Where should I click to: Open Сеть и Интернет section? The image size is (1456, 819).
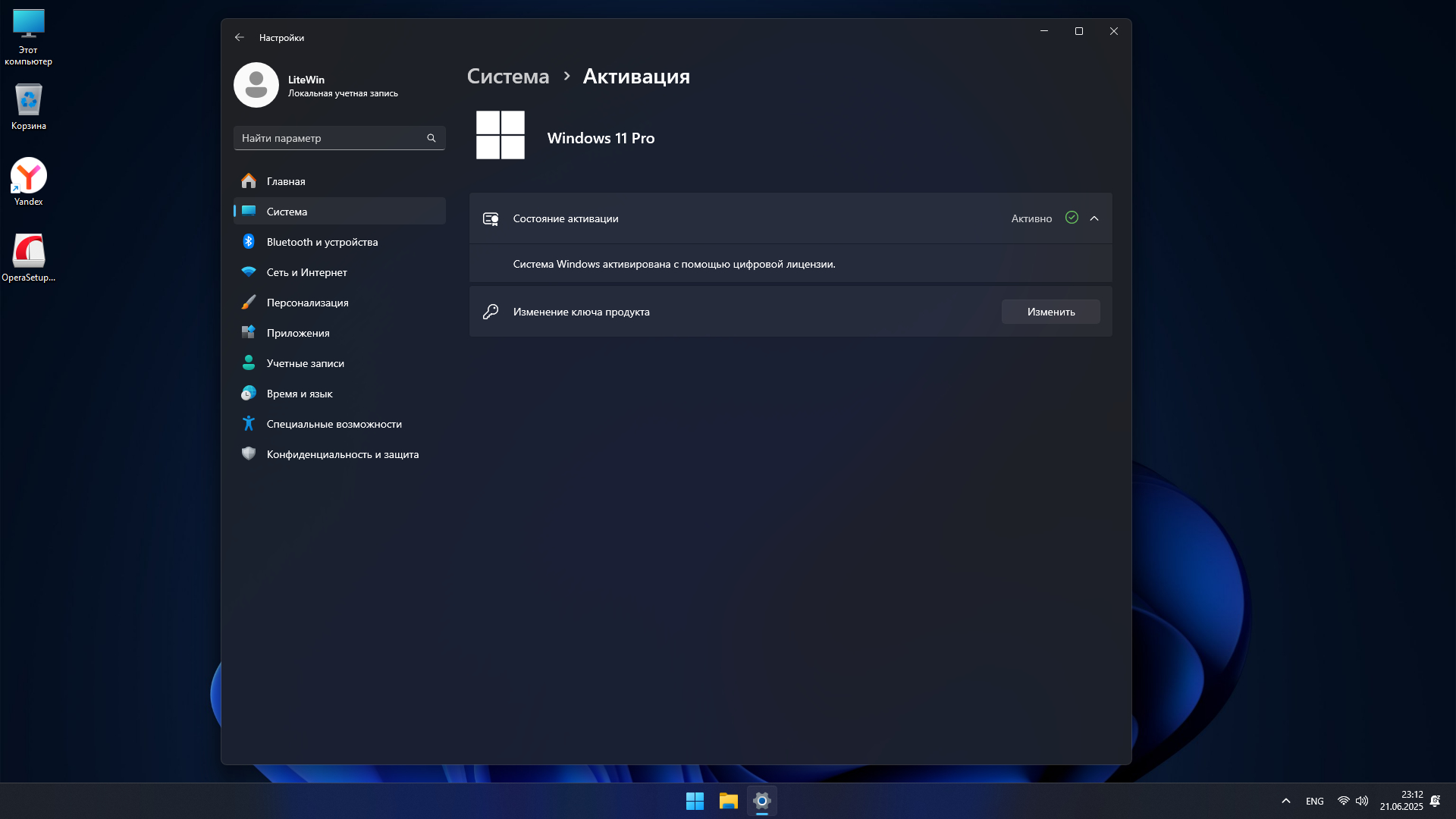(x=306, y=272)
